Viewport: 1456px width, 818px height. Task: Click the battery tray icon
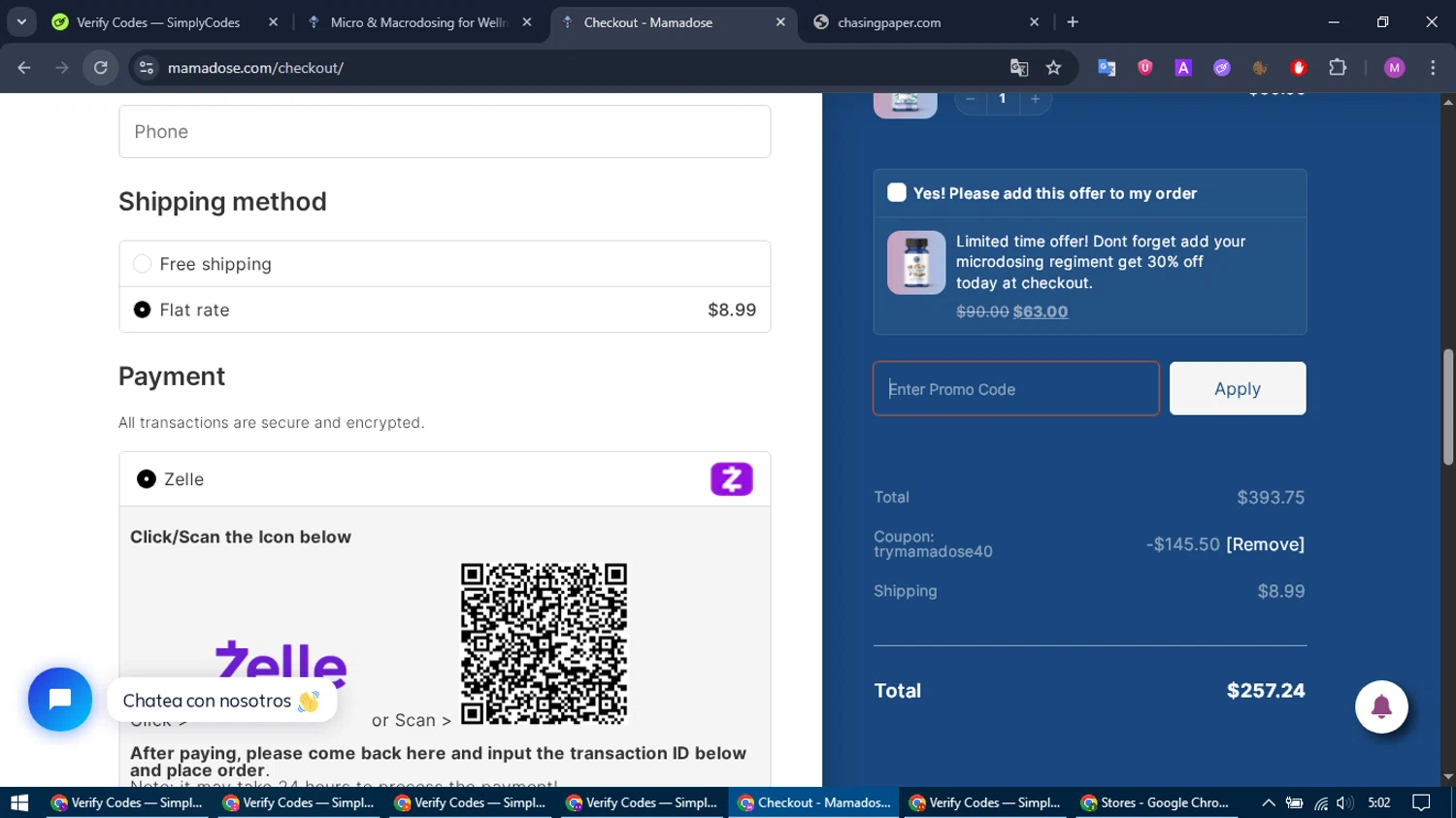[x=1294, y=802]
